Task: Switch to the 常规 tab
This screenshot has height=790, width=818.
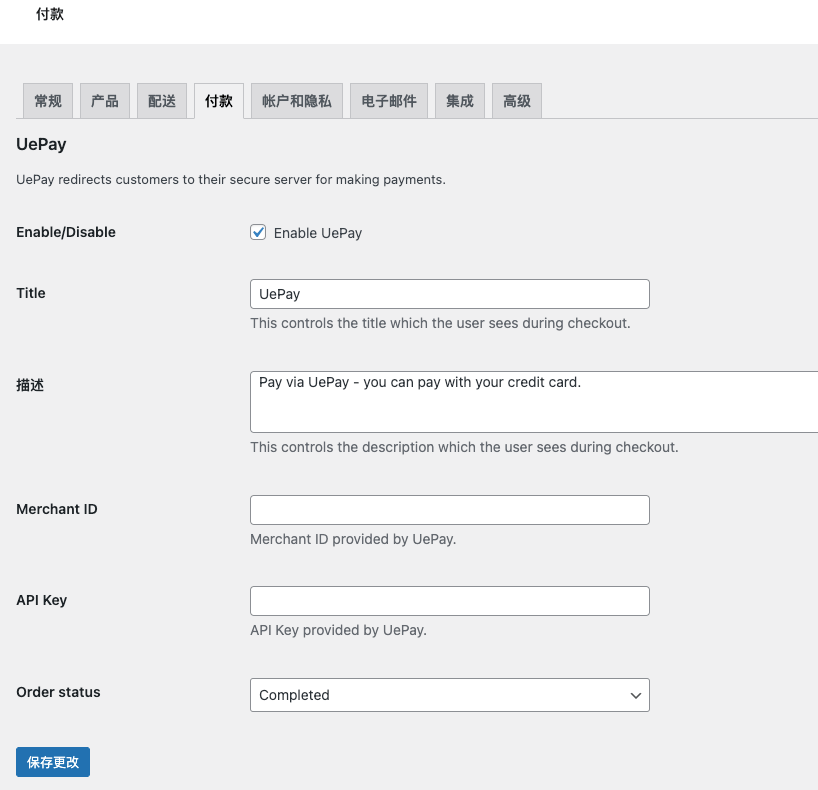Action: pos(48,101)
